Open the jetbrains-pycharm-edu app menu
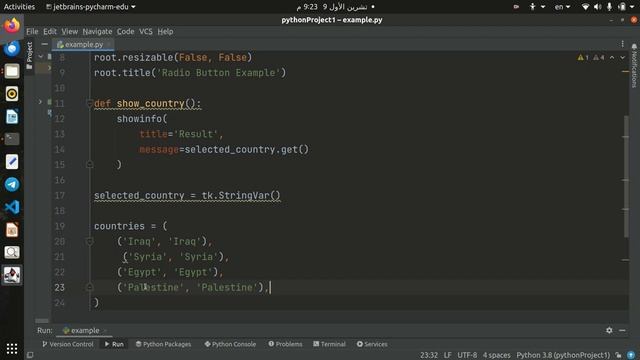 pos(91,7)
